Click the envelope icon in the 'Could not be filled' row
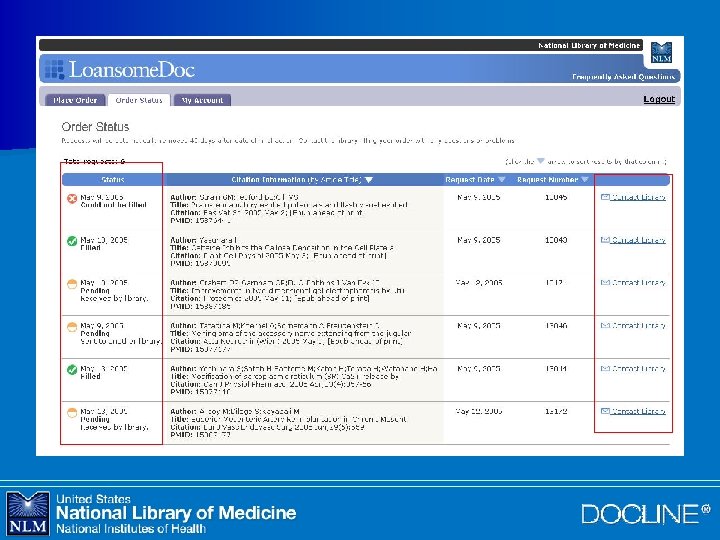The width and height of the screenshot is (720, 540). 605,197
